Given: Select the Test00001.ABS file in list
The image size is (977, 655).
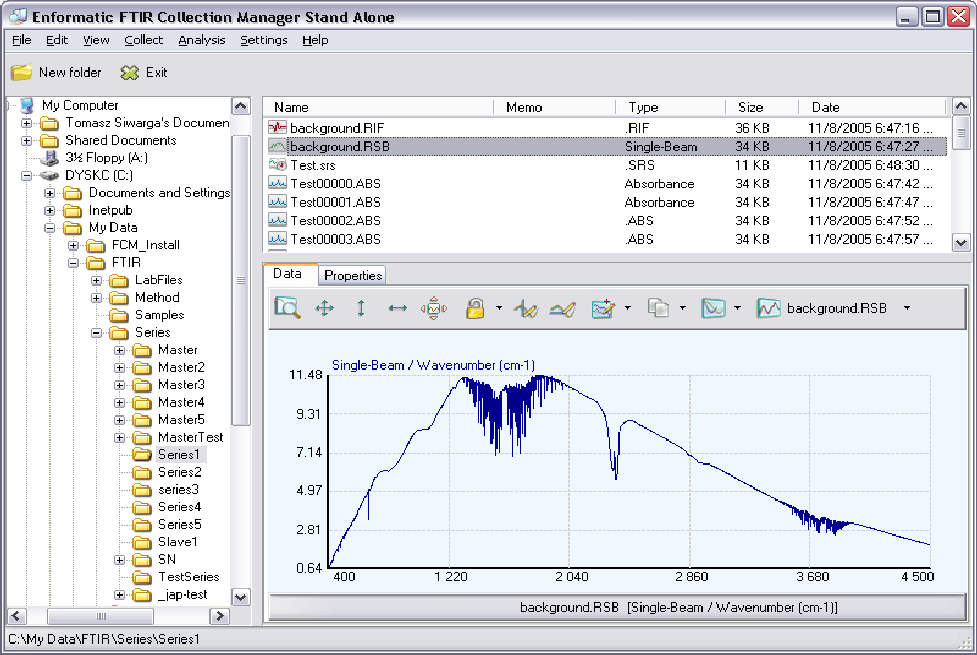Looking at the screenshot, I should click(x=335, y=202).
